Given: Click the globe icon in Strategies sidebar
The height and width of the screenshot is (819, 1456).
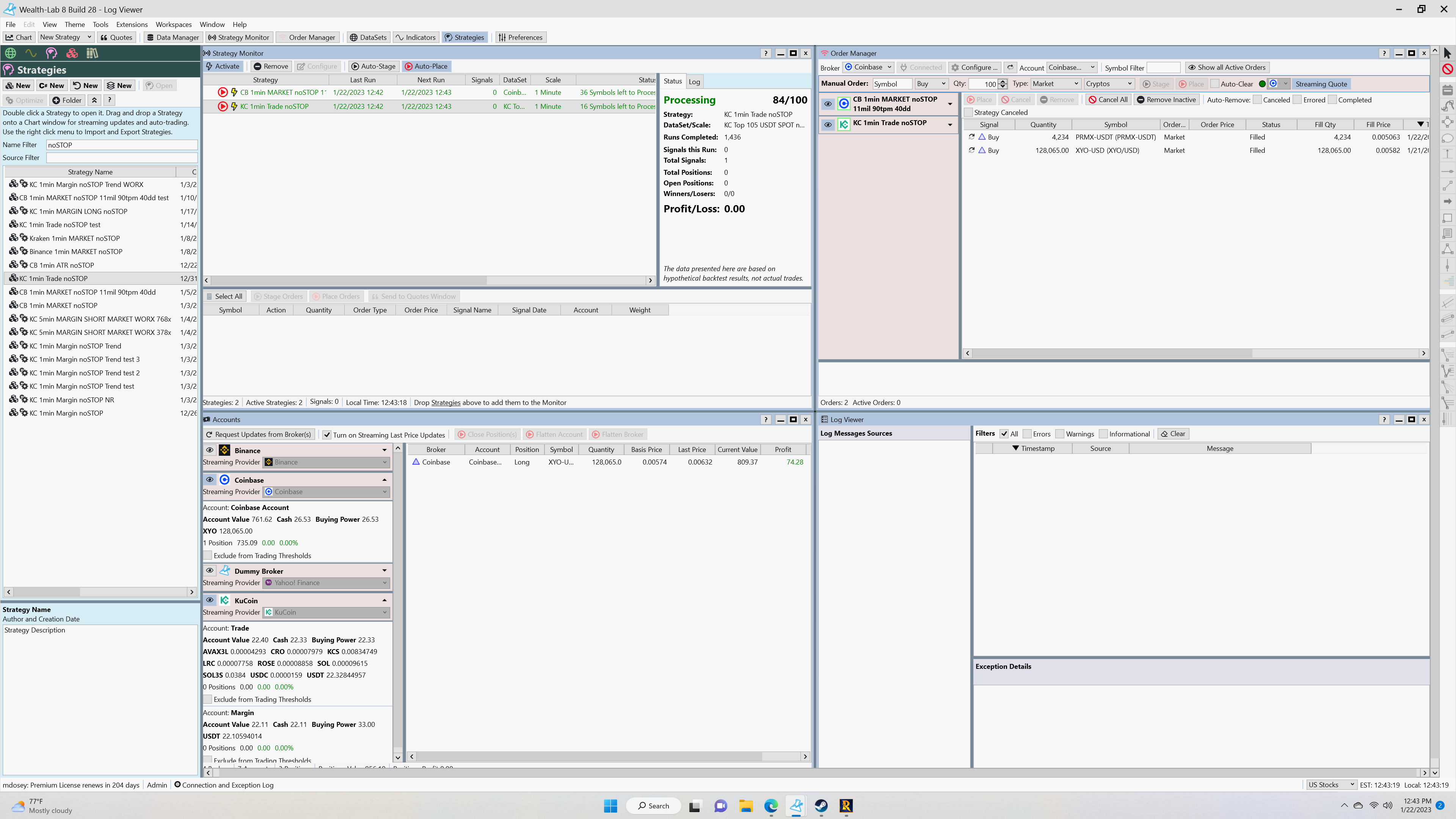Looking at the screenshot, I should (10, 53).
